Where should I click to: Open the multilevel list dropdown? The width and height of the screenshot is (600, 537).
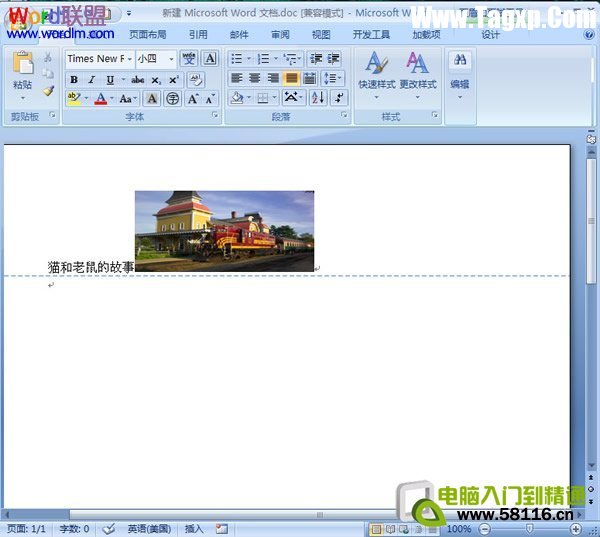point(293,59)
